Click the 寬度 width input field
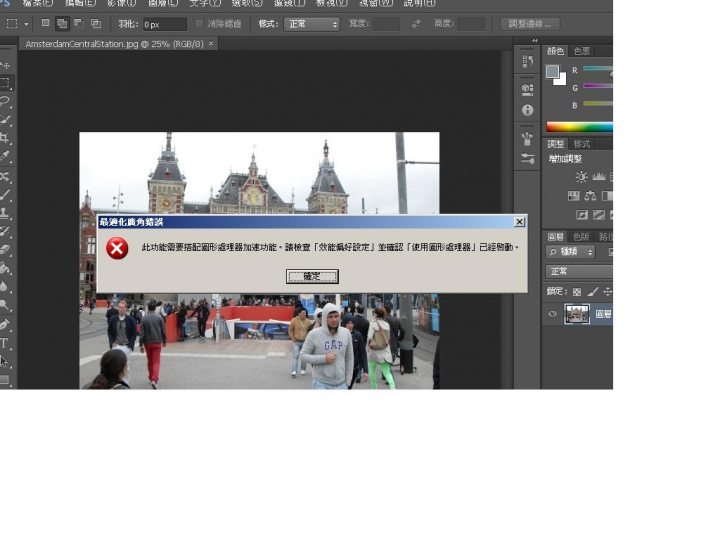The height and width of the screenshot is (540, 720). (x=386, y=24)
